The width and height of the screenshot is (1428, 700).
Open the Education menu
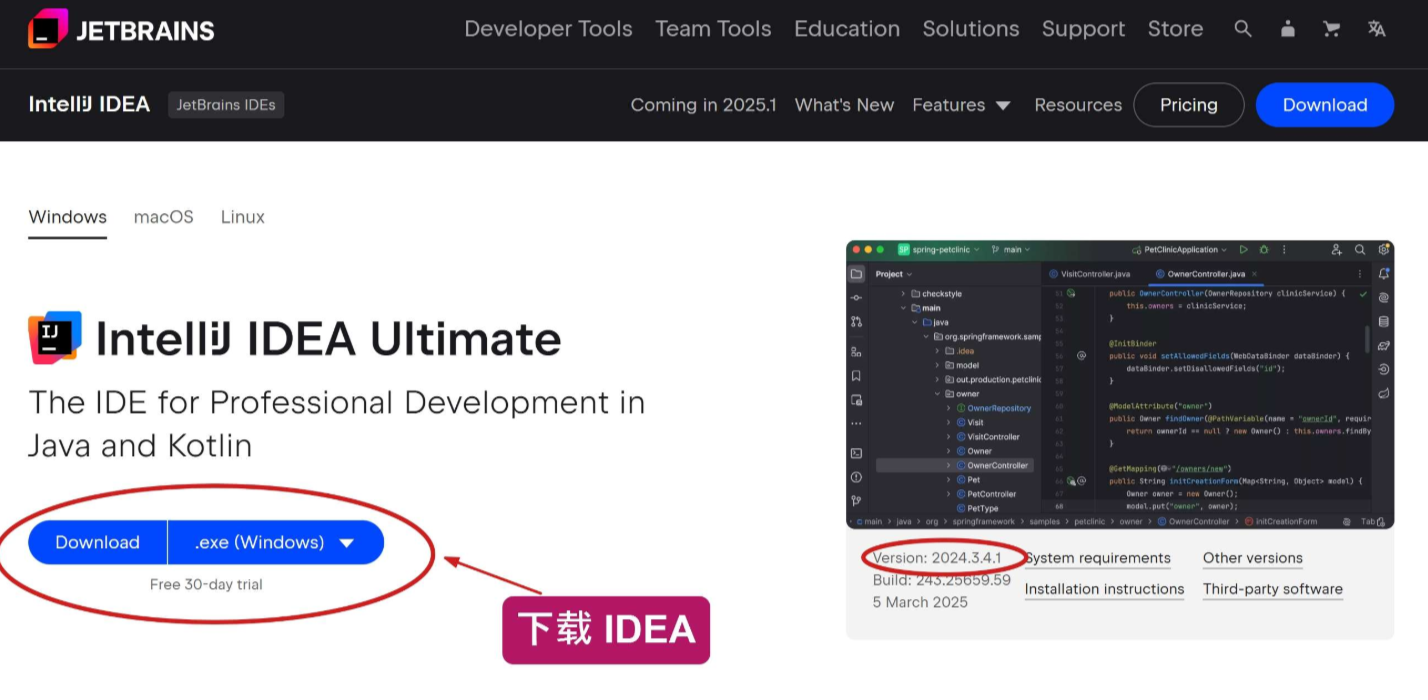click(x=847, y=29)
